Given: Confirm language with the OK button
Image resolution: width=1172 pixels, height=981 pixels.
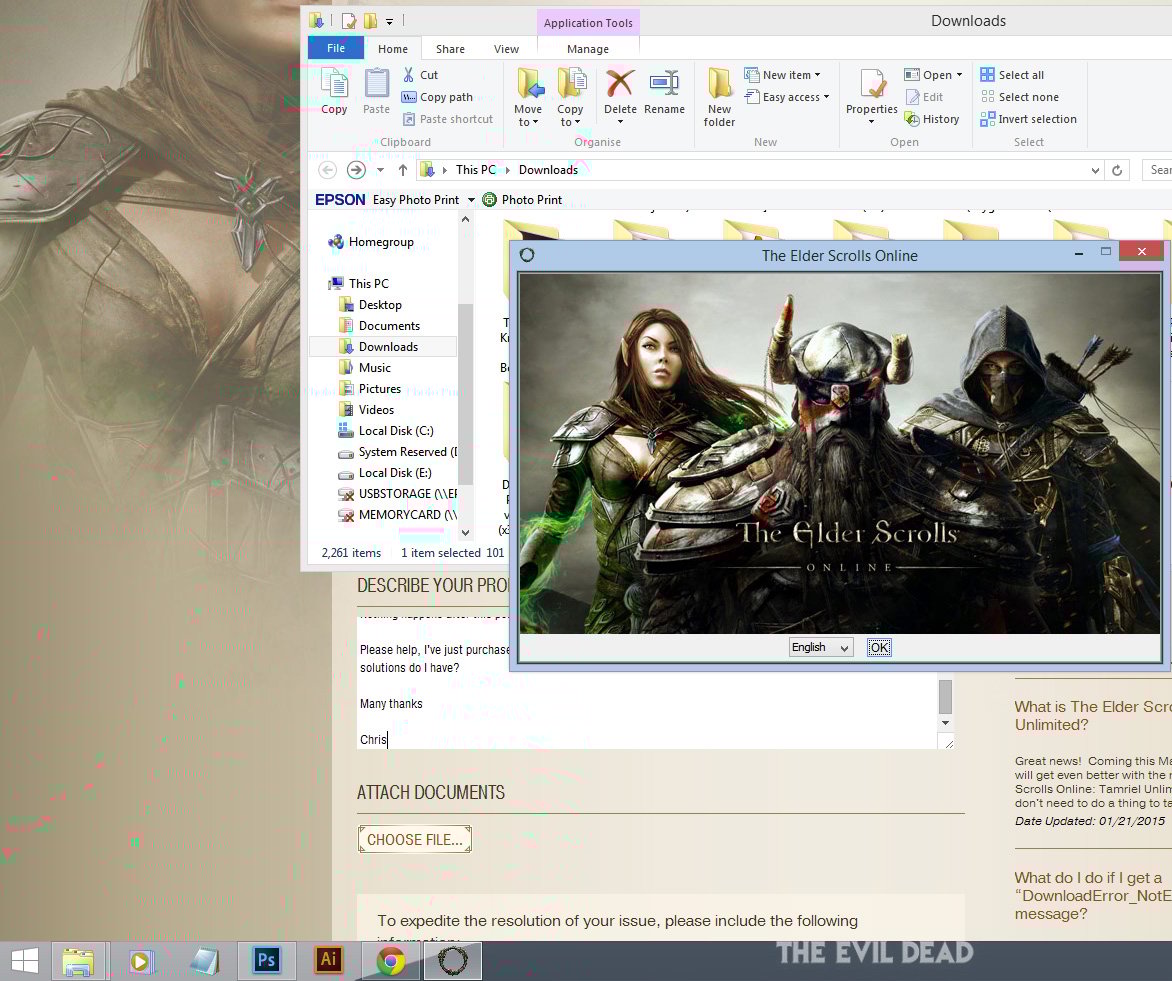Looking at the screenshot, I should (x=879, y=648).
